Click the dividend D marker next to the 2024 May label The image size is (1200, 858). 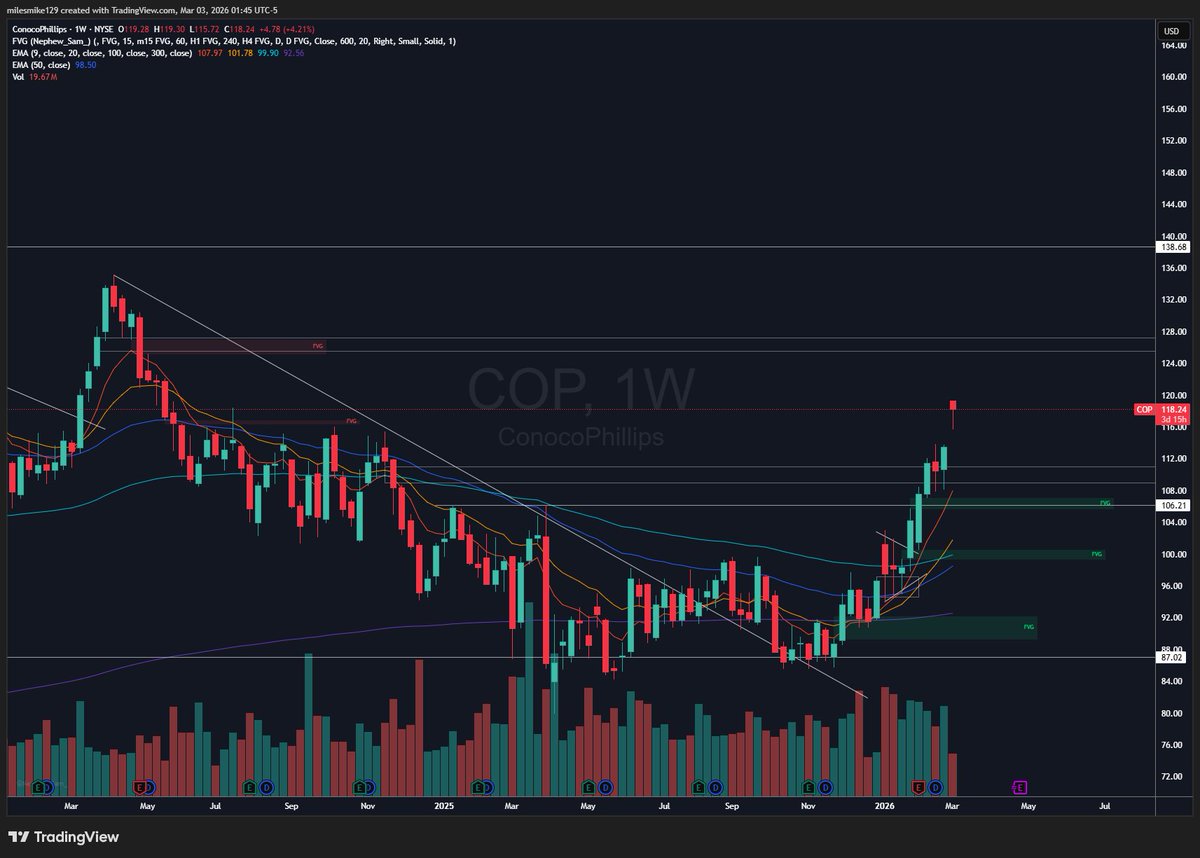coord(150,787)
